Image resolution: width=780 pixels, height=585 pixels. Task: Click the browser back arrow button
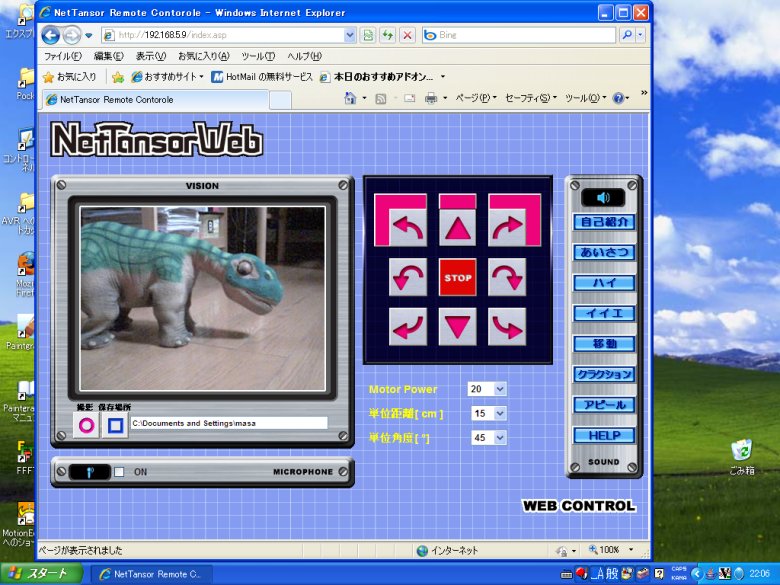pos(51,35)
